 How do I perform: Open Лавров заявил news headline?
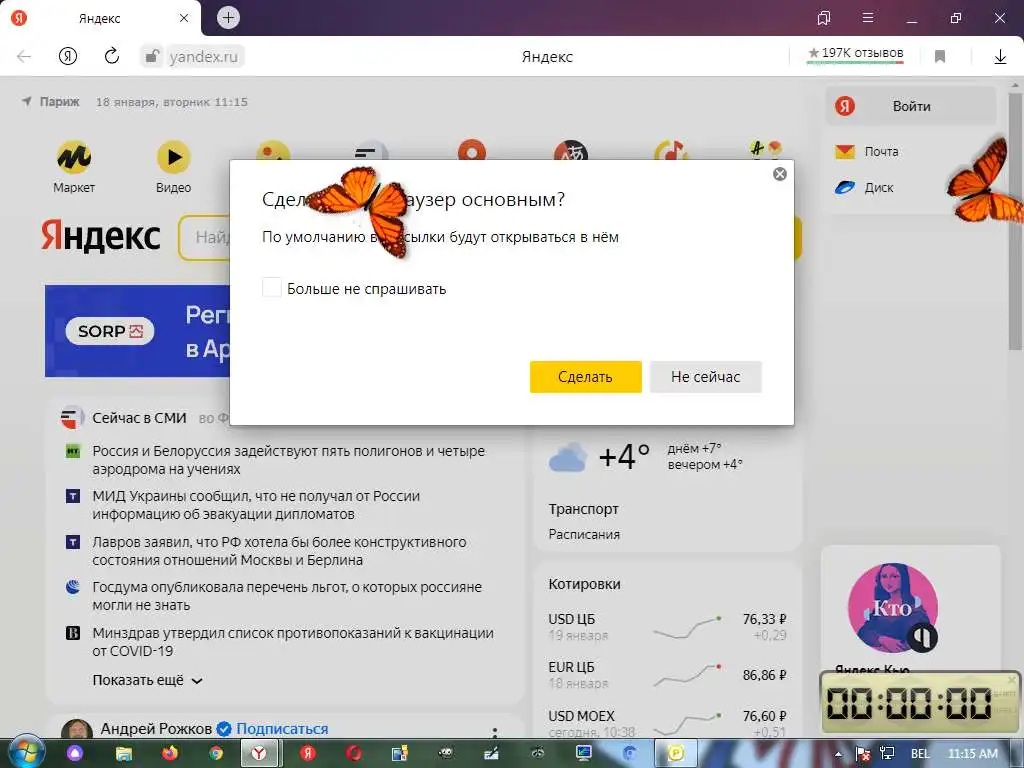pyautogui.click(x=279, y=551)
